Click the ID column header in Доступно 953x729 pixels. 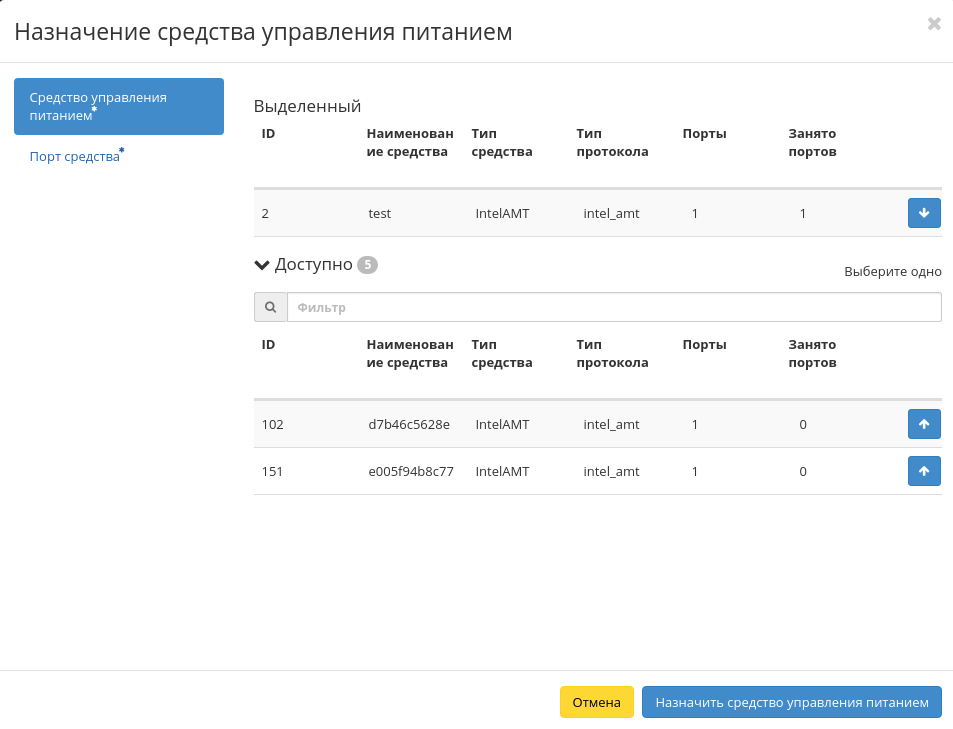[x=268, y=344]
